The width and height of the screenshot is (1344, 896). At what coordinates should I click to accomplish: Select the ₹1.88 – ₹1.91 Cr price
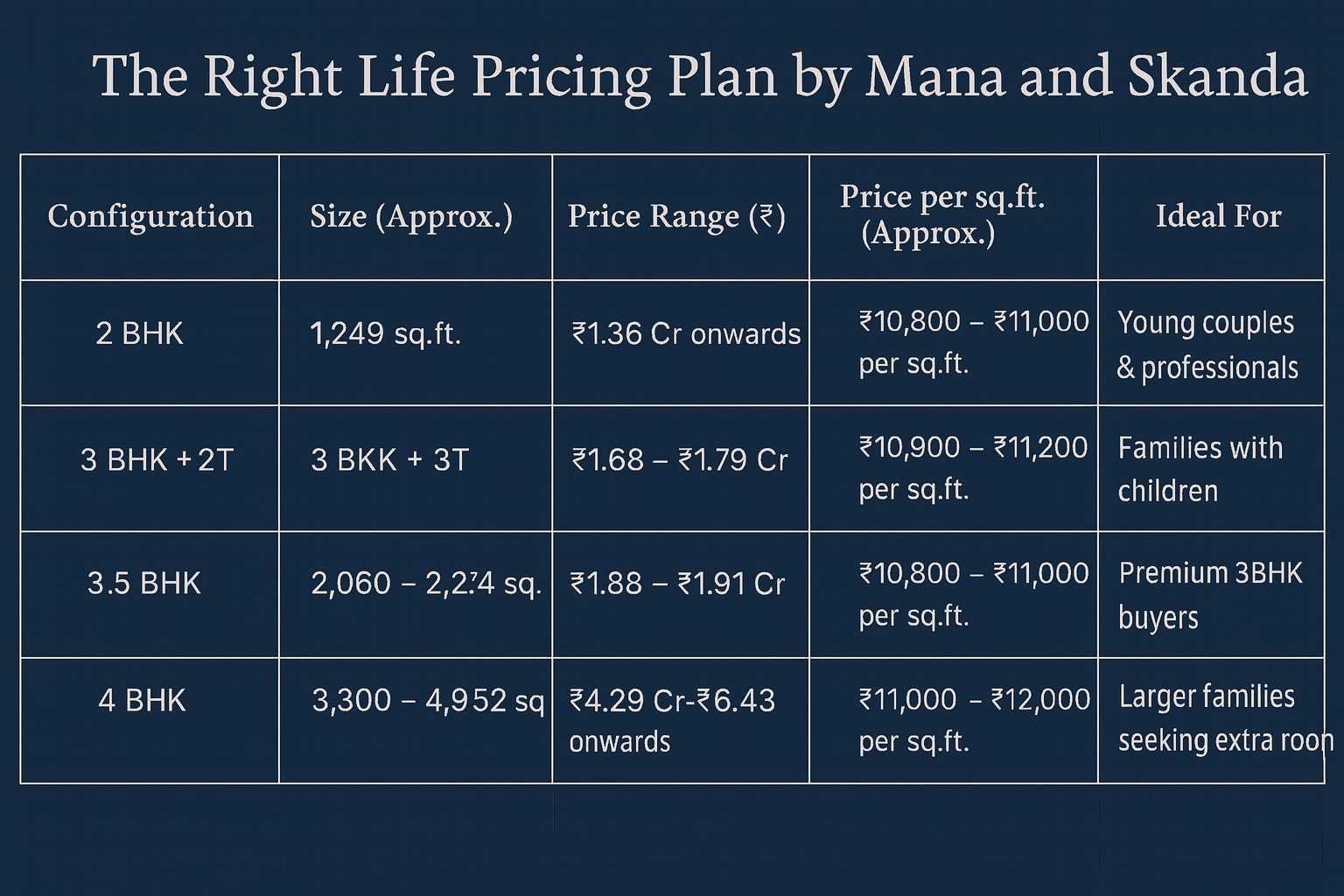pyautogui.click(x=678, y=584)
